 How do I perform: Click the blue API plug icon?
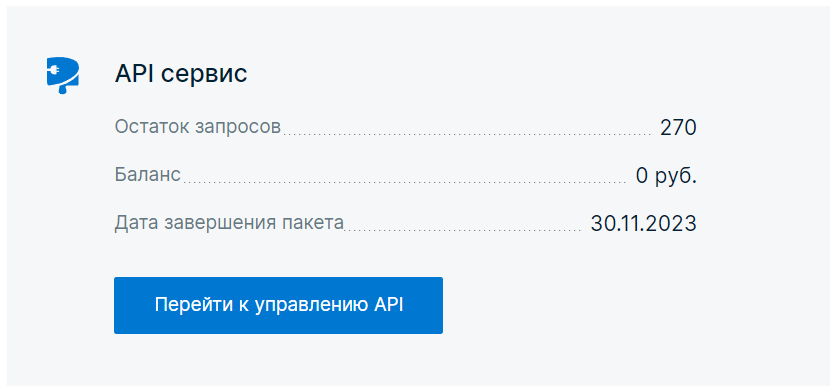pos(63,75)
